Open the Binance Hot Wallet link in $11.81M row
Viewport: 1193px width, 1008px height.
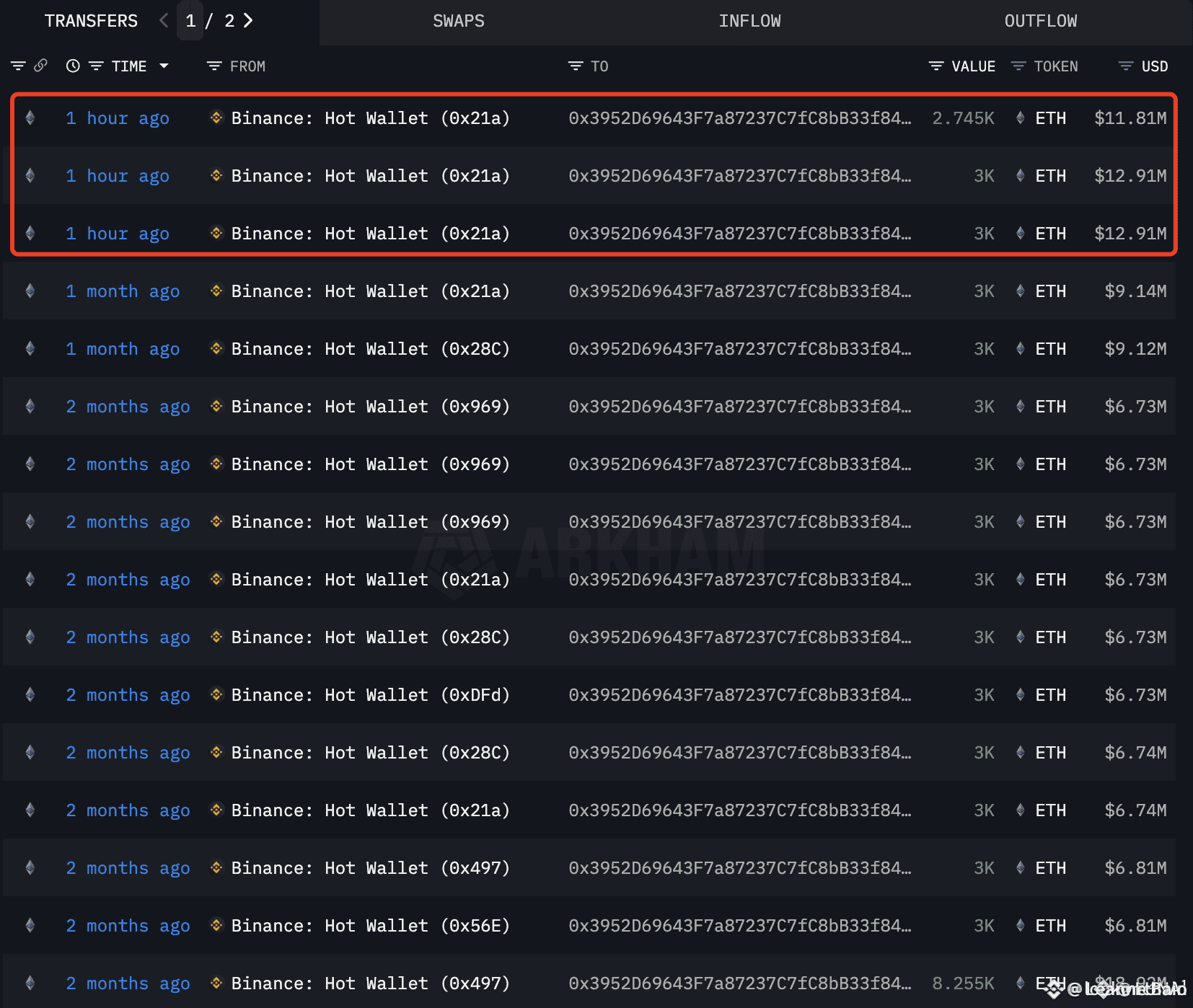(370, 118)
